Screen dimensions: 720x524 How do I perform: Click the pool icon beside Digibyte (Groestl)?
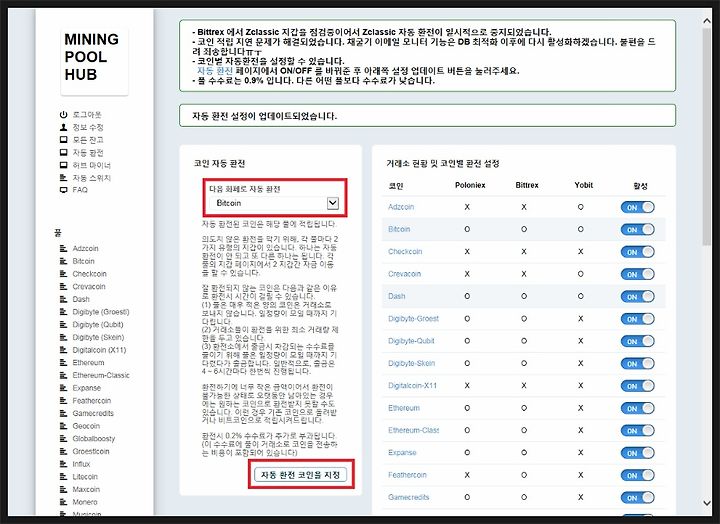63,312
